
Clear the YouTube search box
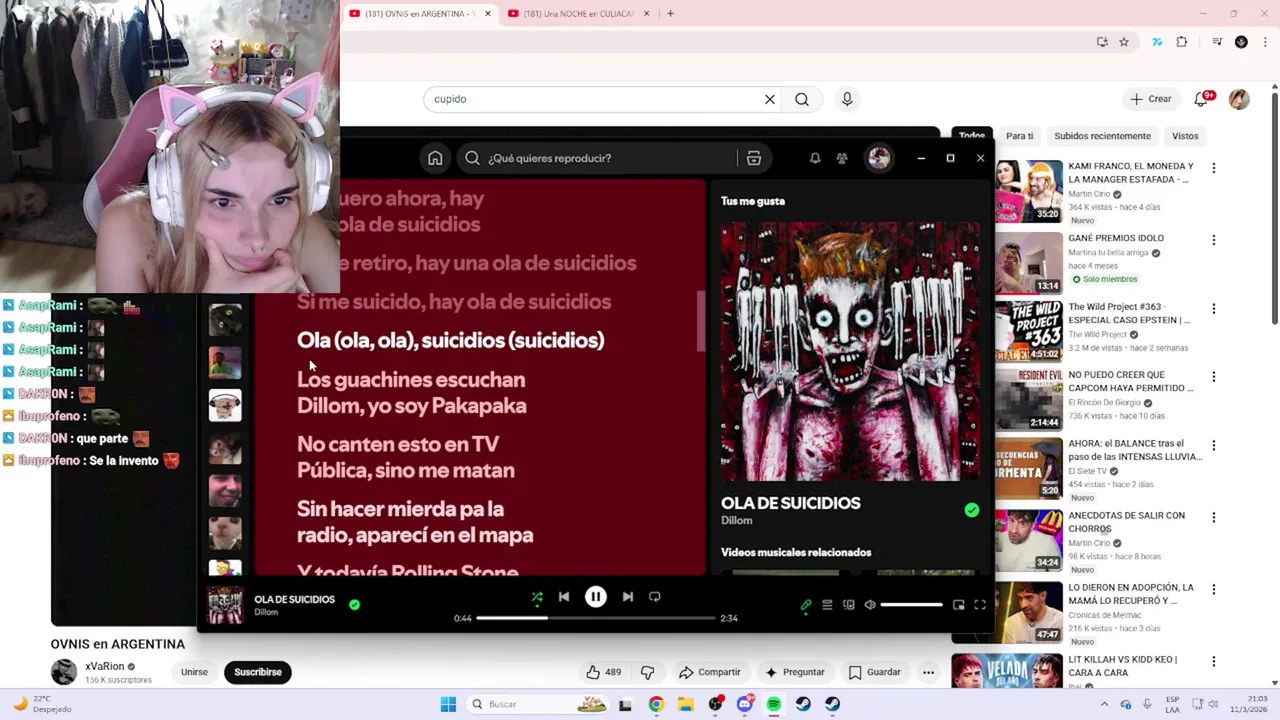[770, 99]
